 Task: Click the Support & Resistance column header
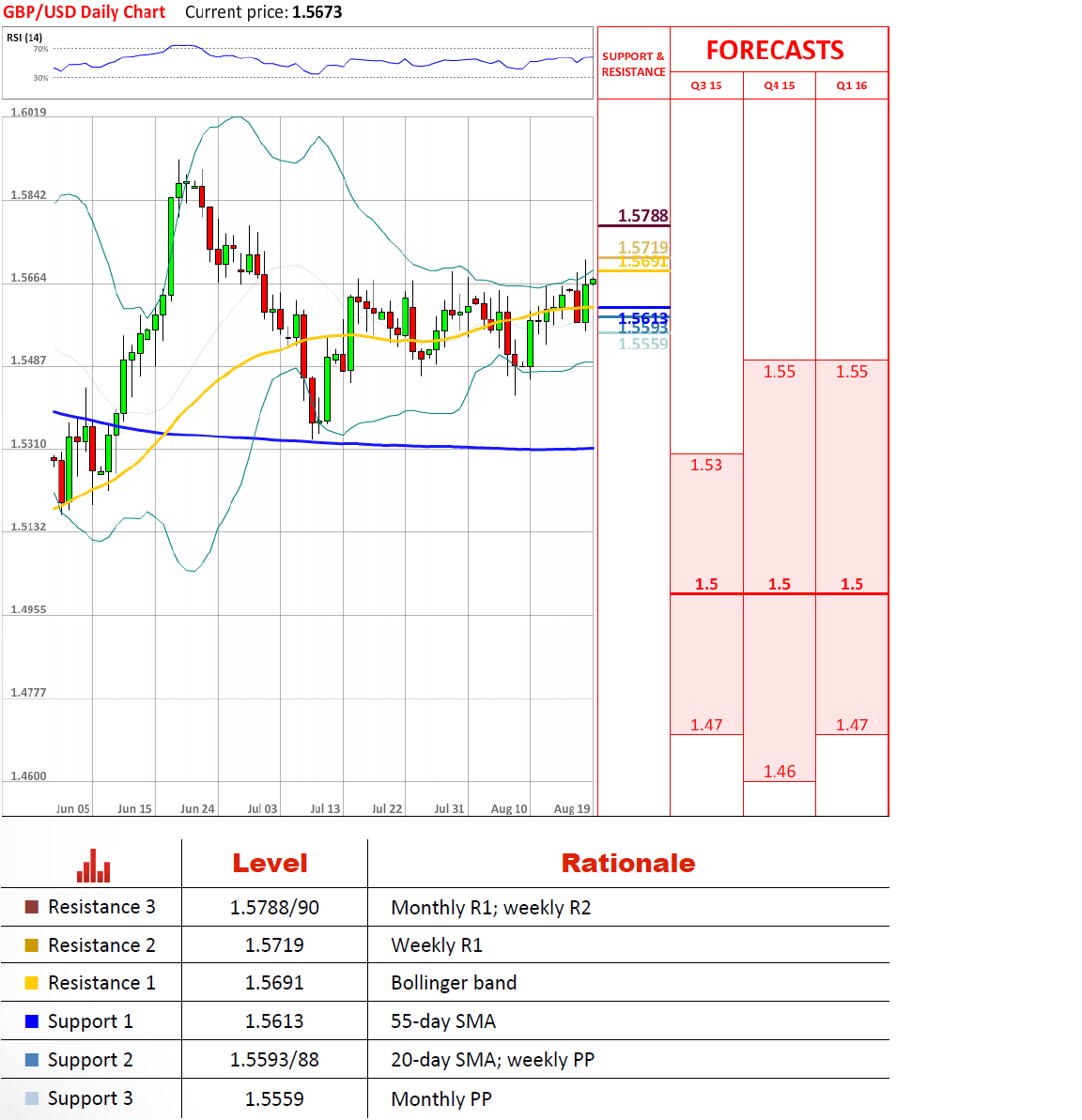click(633, 64)
